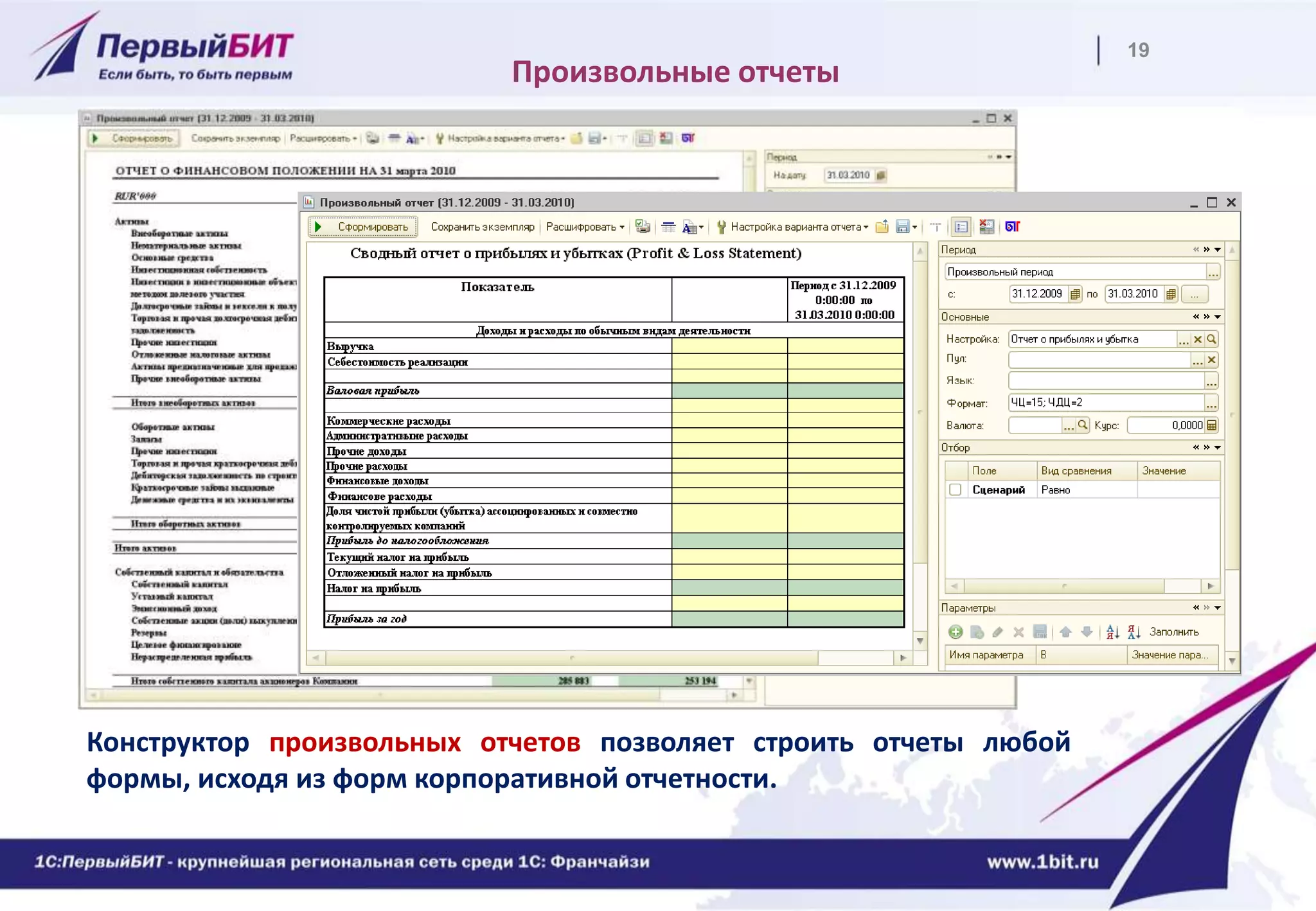1316x911 pixels.
Task: Click the report vertical scrollbar in the front window
Action: coord(920,445)
